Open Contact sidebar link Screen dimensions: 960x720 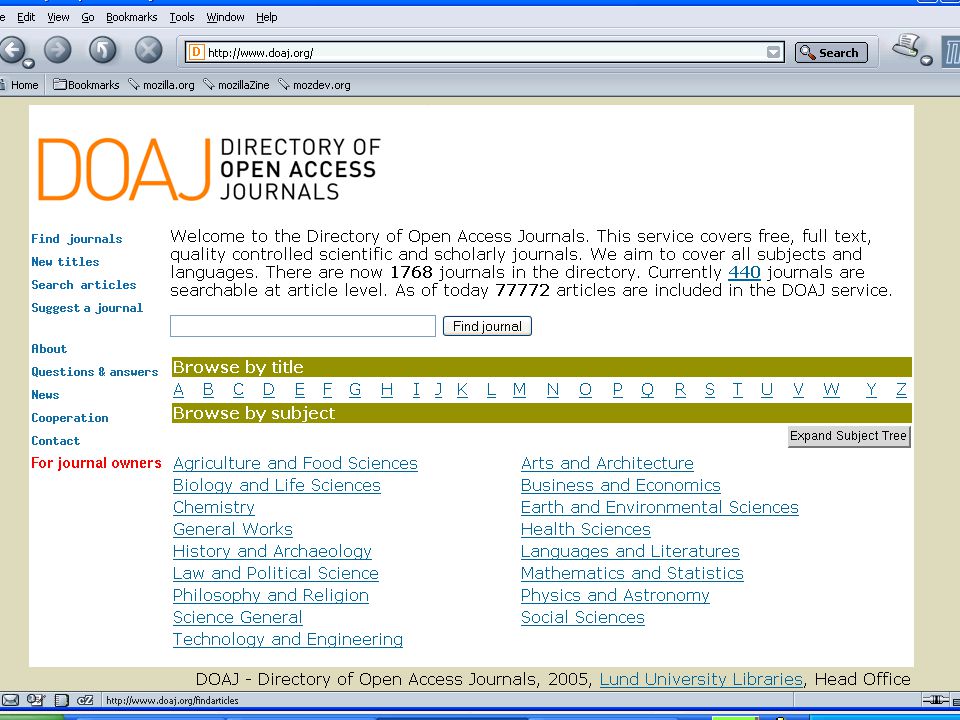[56, 441]
